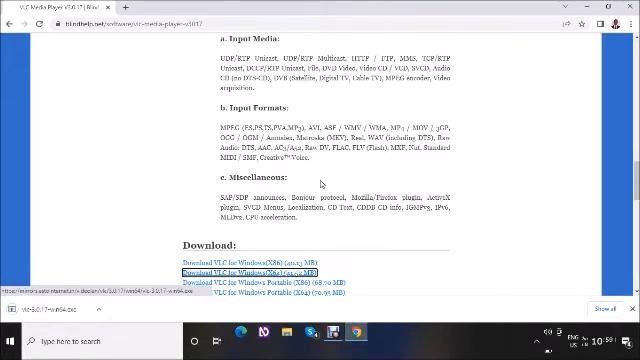Image resolution: width=640 pixels, height=360 pixels.
Task: Open Cortana circle on taskbar
Action: 194,341
